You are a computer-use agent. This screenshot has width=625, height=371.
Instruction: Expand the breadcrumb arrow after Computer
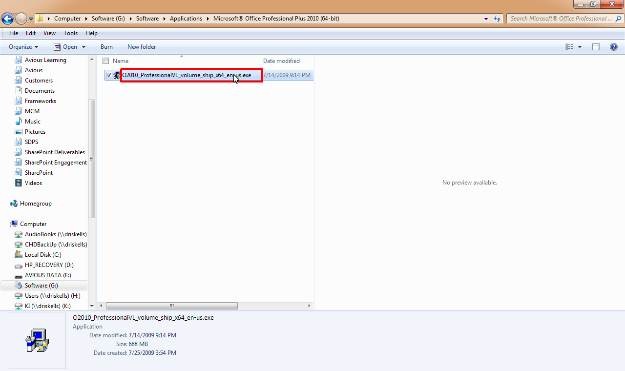[86, 19]
